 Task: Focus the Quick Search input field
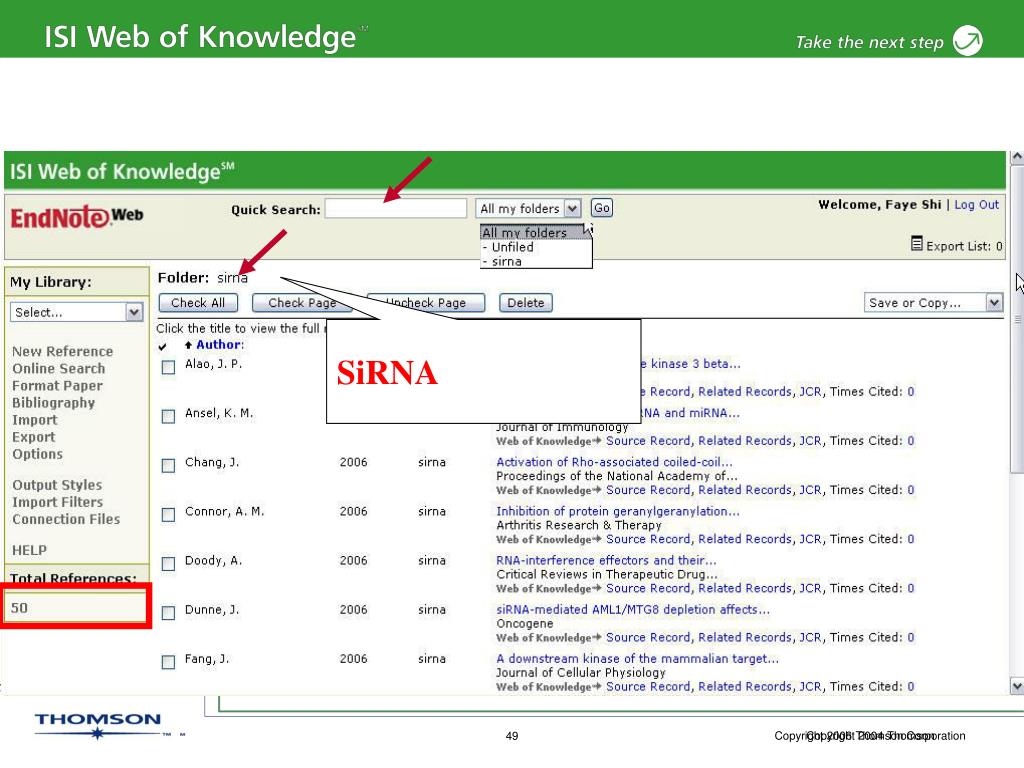[x=396, y=208]
